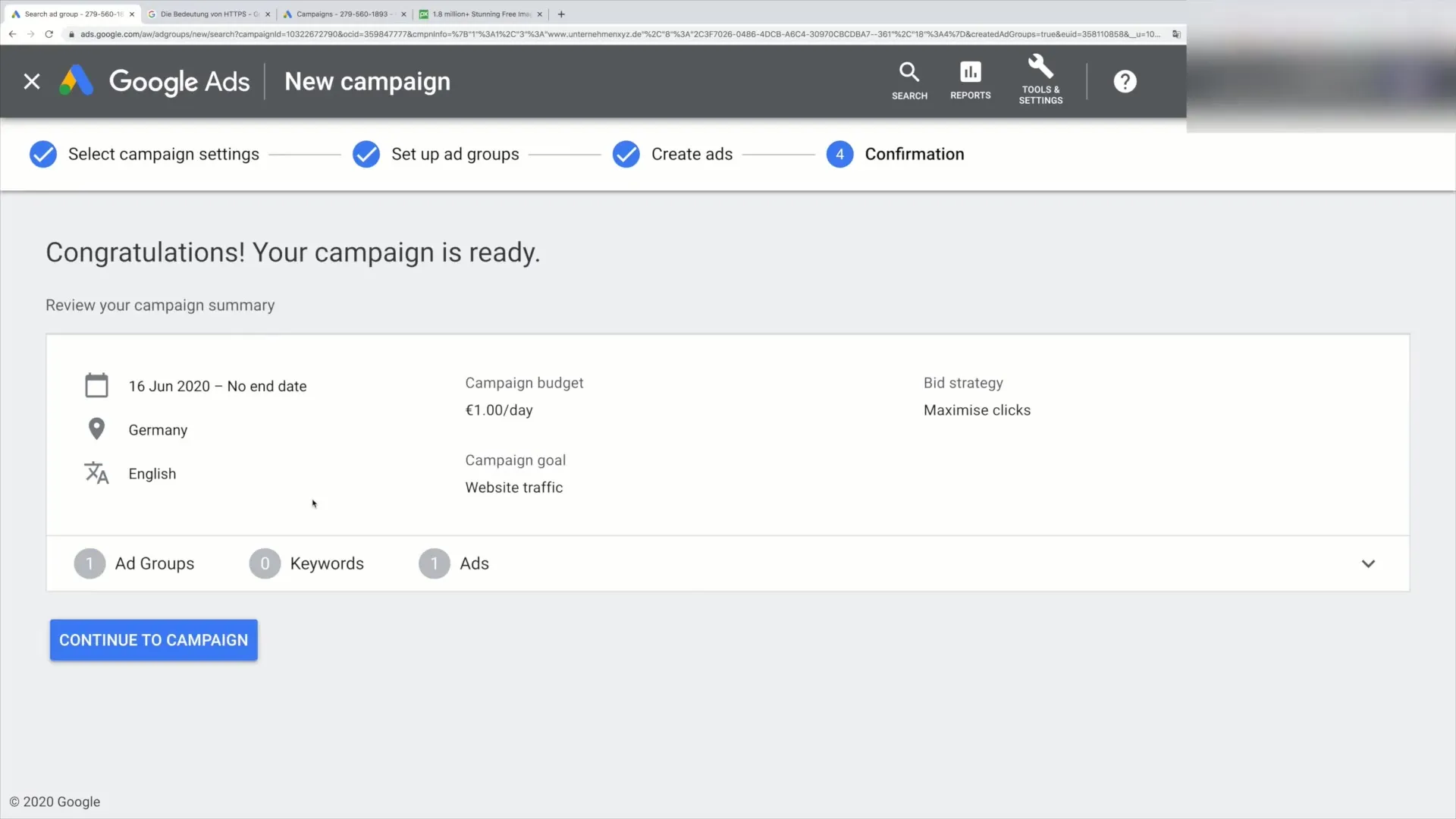The height and width of the screenshot is (819, 1456).
Task: Open Reports section via icon
Action: (970, 81)
